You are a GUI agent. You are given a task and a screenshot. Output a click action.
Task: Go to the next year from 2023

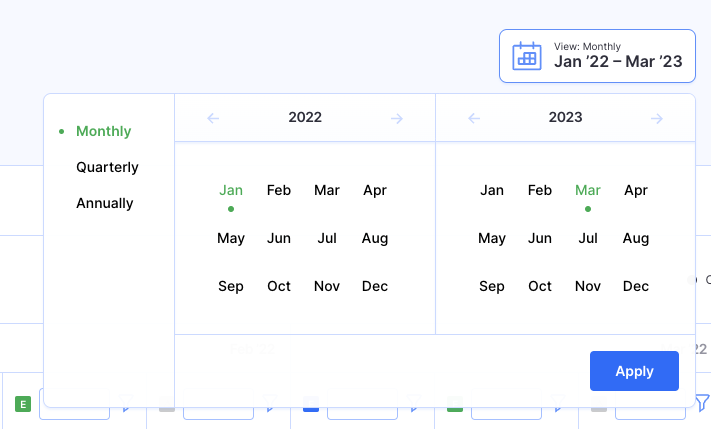point(657,118)
